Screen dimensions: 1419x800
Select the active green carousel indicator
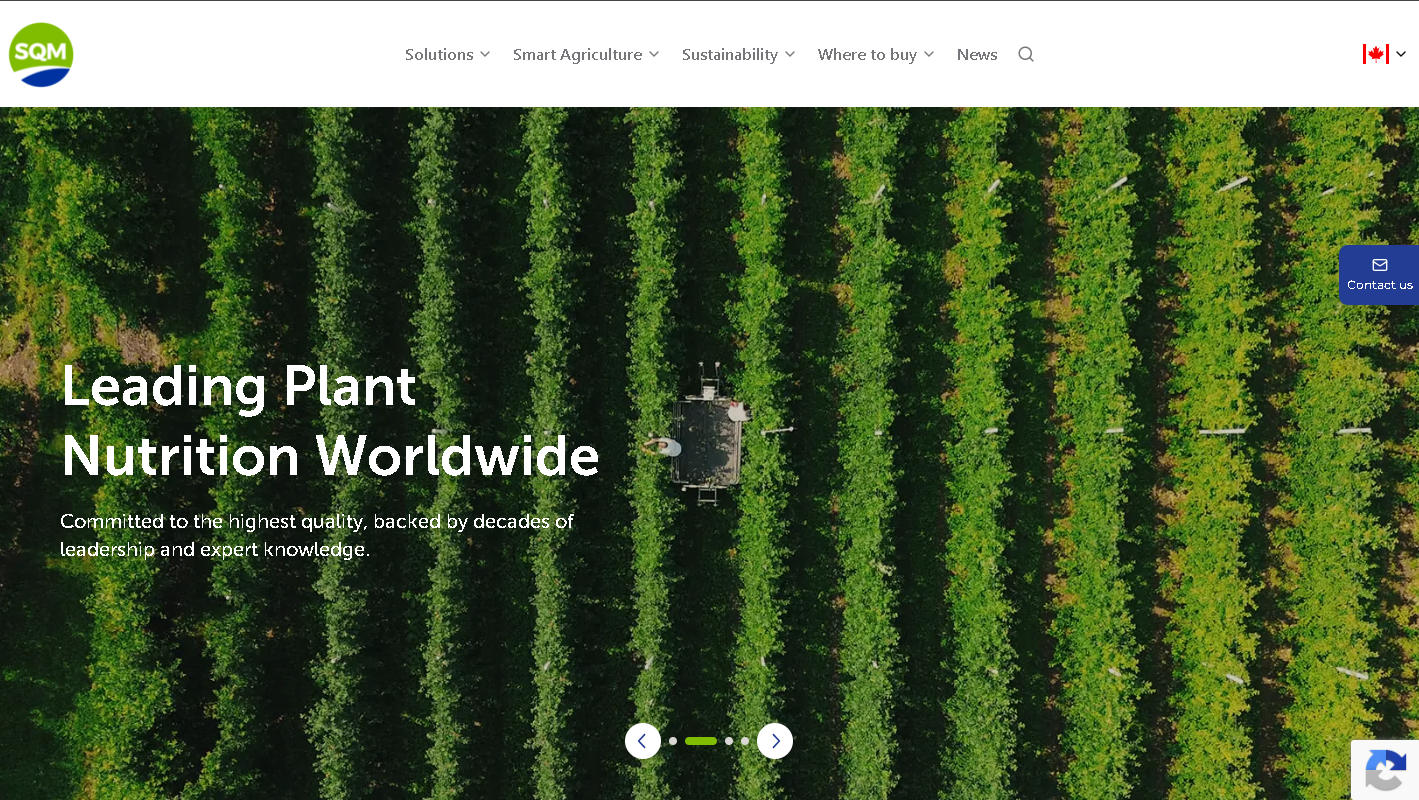(x=701, y=741)
